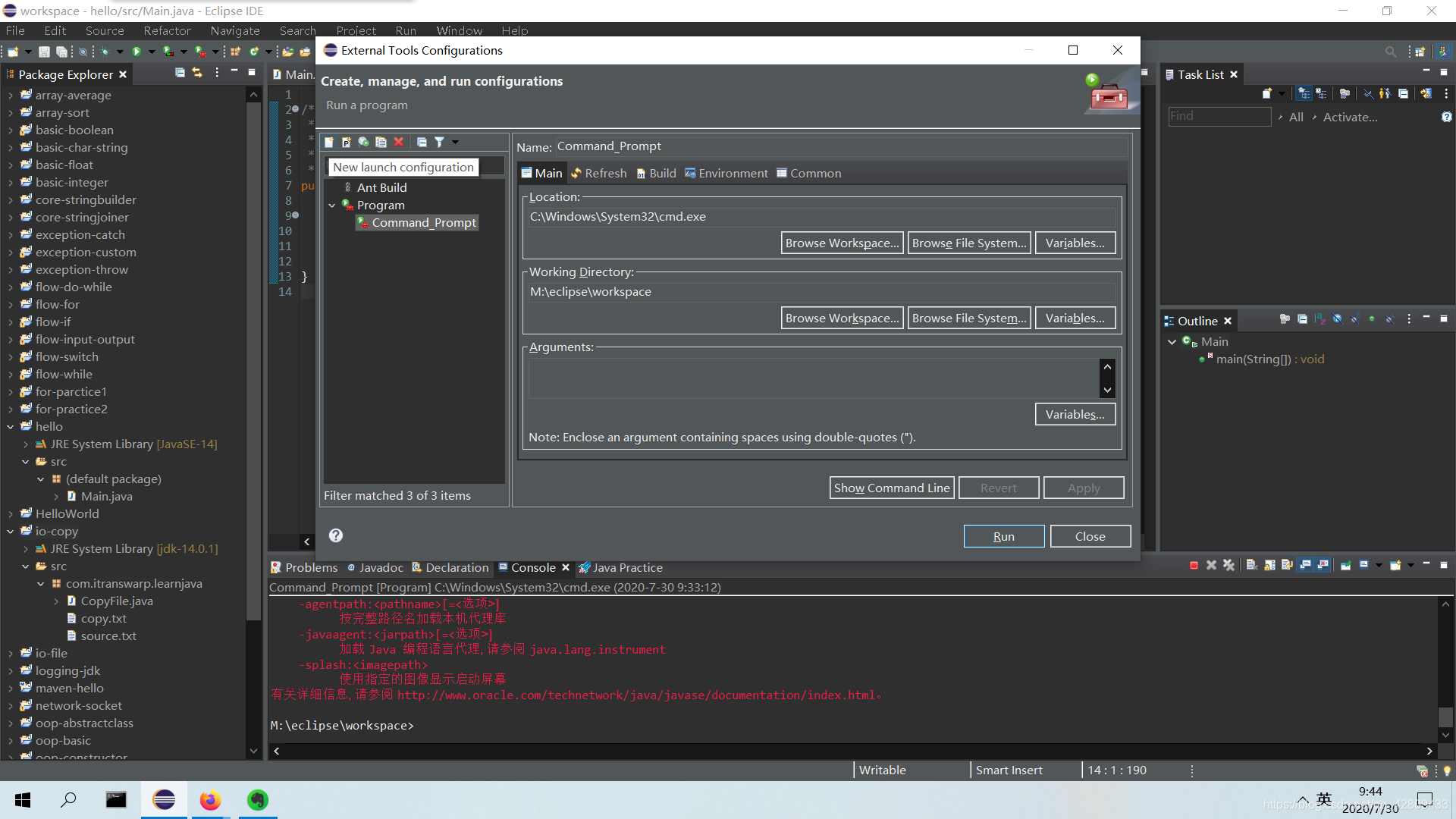Image resolution: width=1456 pixels, height=819 pixels.
Task: Toggle the Build tab checkbox
Action: point(660,172)
